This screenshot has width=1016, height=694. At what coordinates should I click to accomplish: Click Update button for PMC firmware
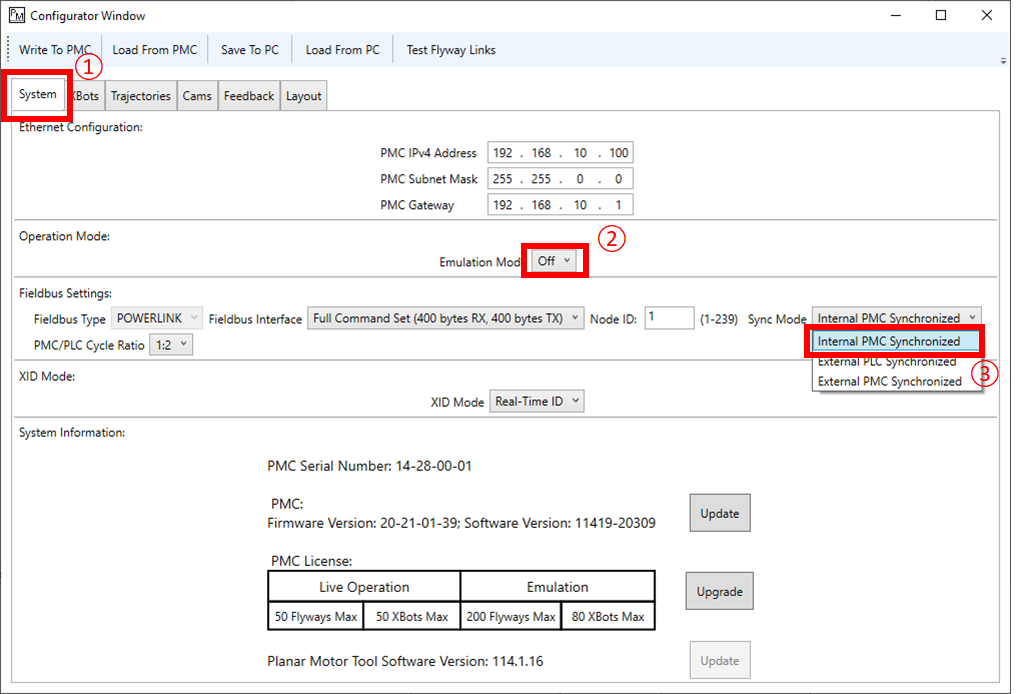pyautogui.click(x=719, y=513)
